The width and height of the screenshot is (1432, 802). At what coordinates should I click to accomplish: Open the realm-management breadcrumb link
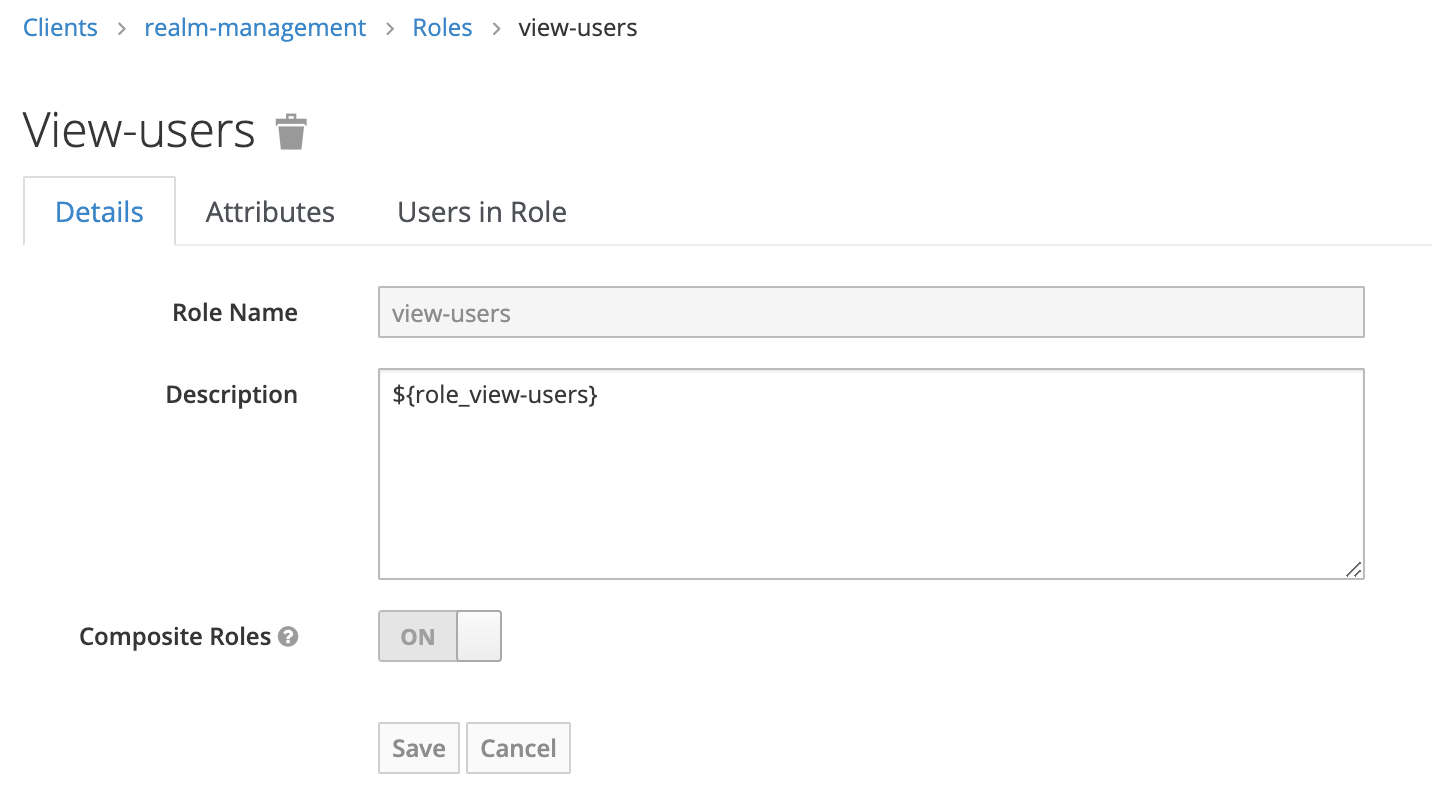255,28
